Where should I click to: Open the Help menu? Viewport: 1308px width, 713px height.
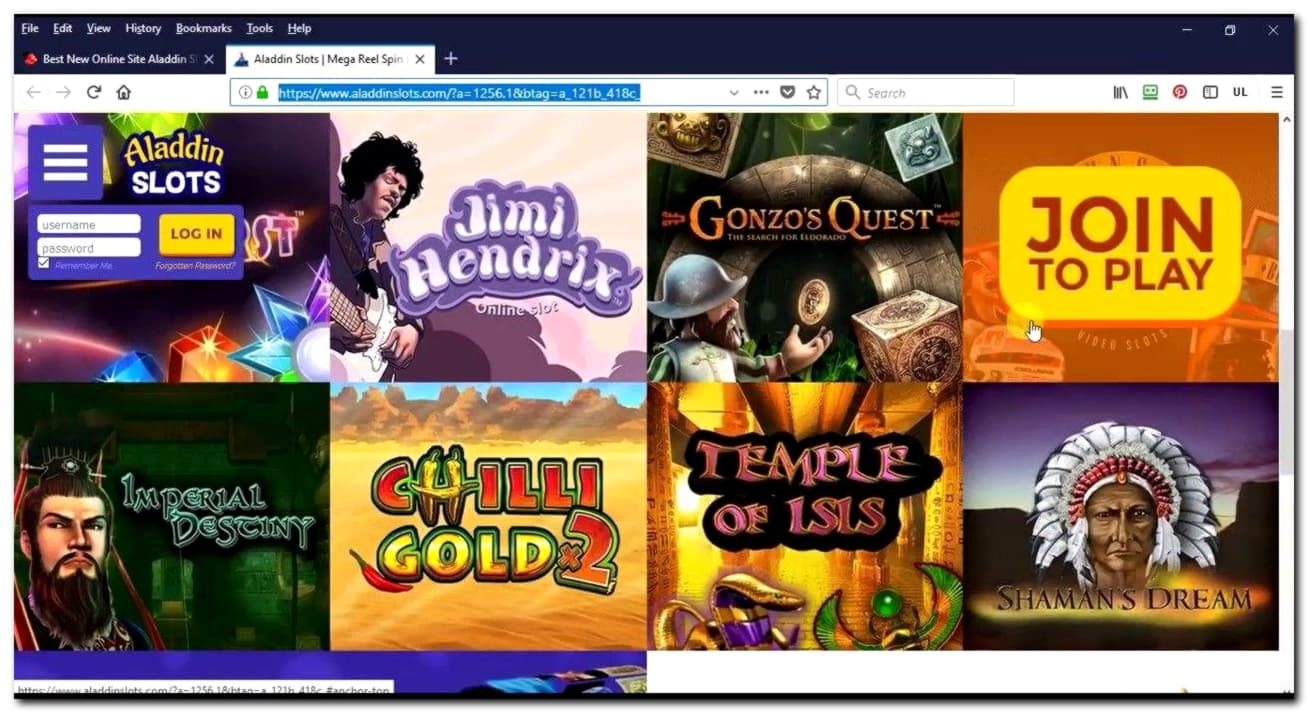(x=299, y=28)
